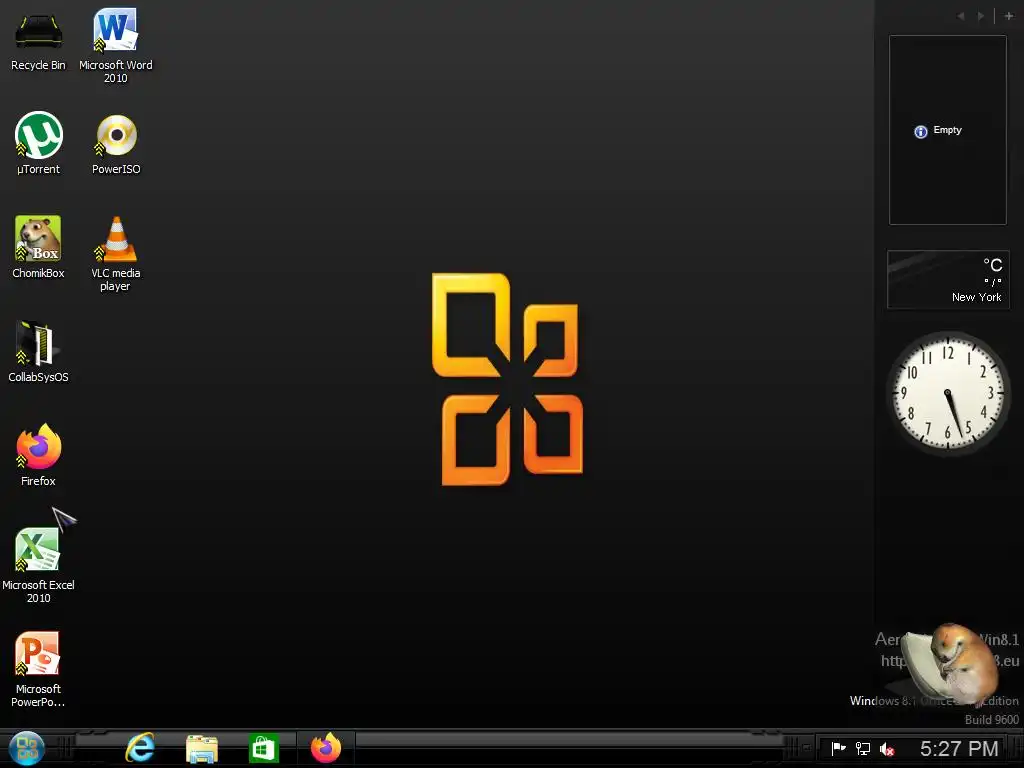Click the sidebar previous page arrow

(961, 16)
